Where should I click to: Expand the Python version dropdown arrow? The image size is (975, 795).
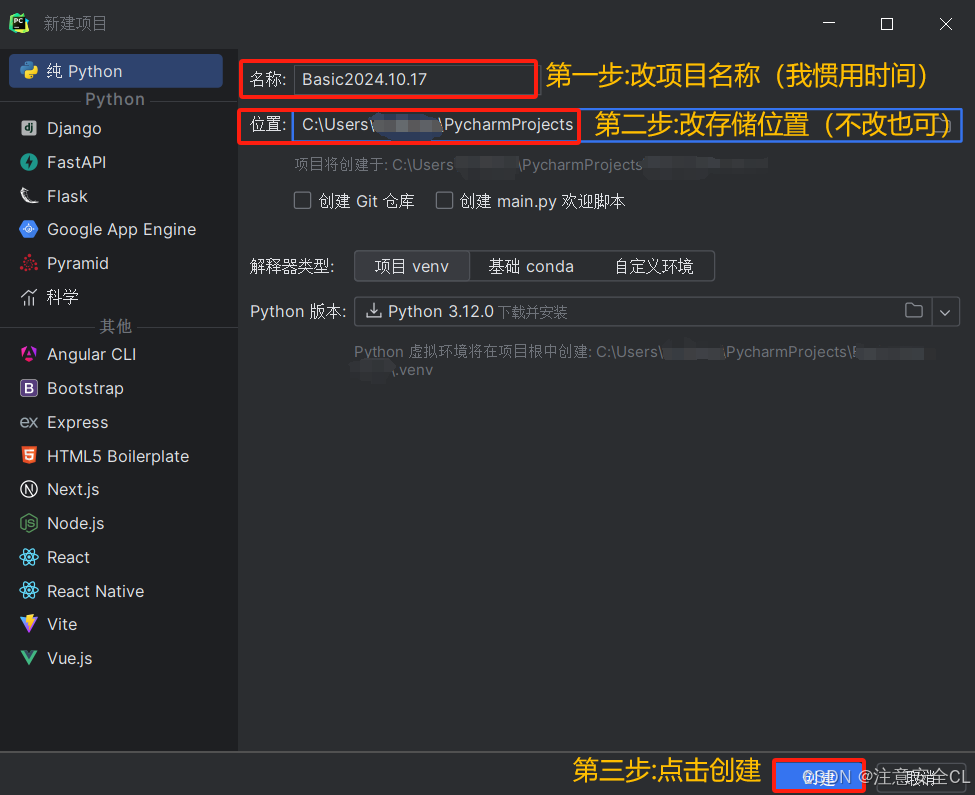tap(945, 312)
